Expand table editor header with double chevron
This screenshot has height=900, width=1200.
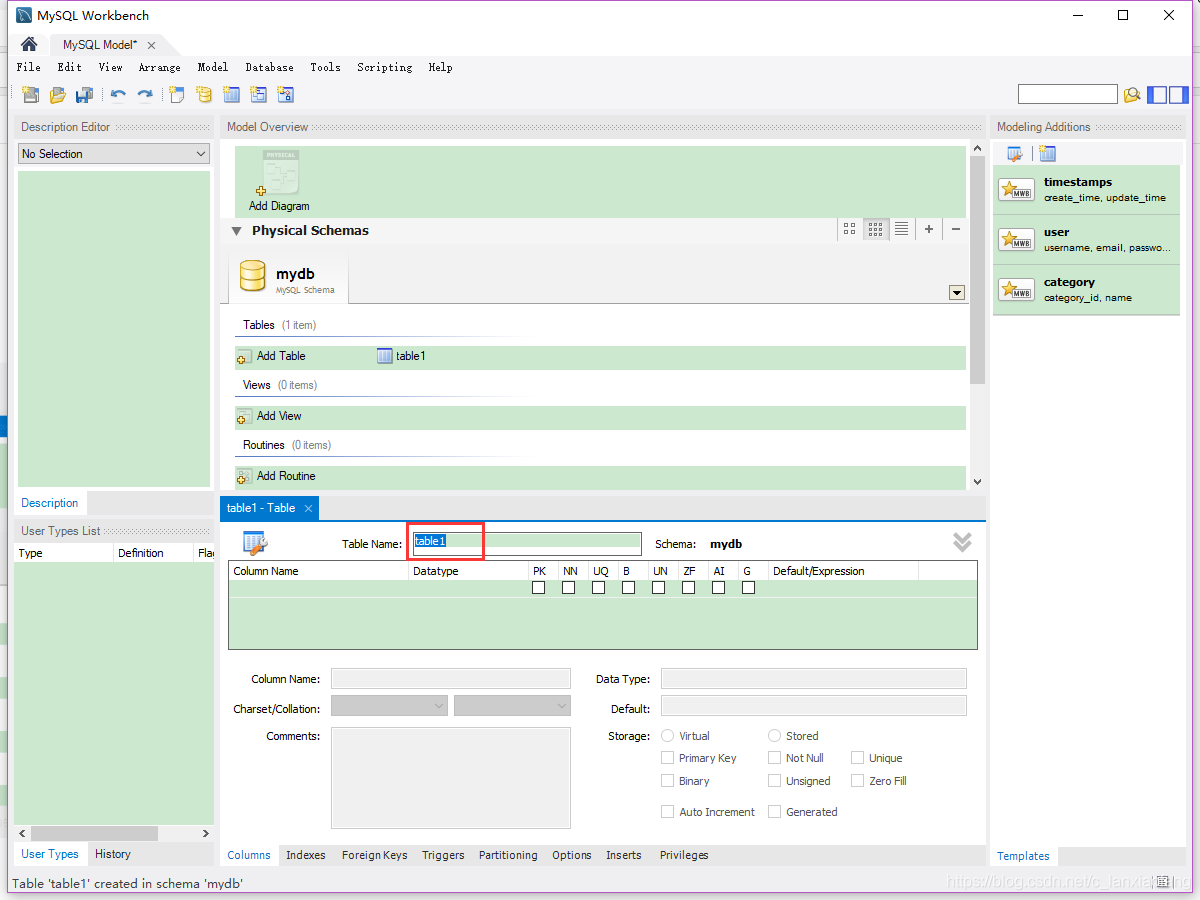tap(962, 542)
